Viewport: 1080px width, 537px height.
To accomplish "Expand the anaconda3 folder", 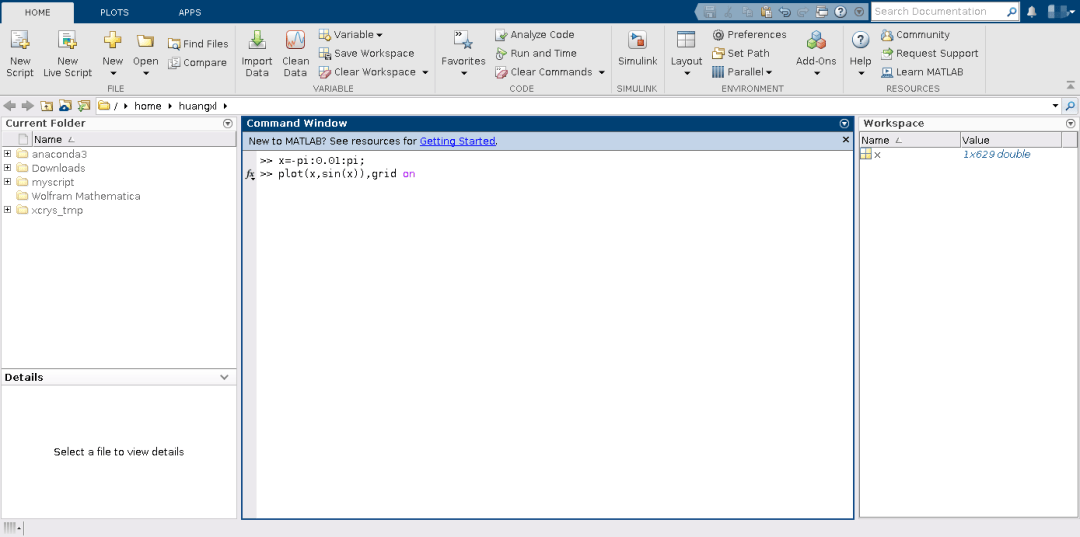I will coord(8,154).
